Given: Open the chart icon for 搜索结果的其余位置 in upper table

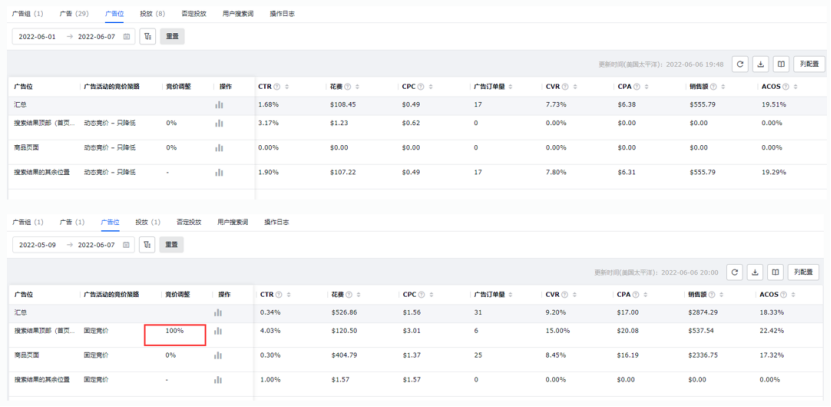Looking at the screenshot, I should (219, 172).
